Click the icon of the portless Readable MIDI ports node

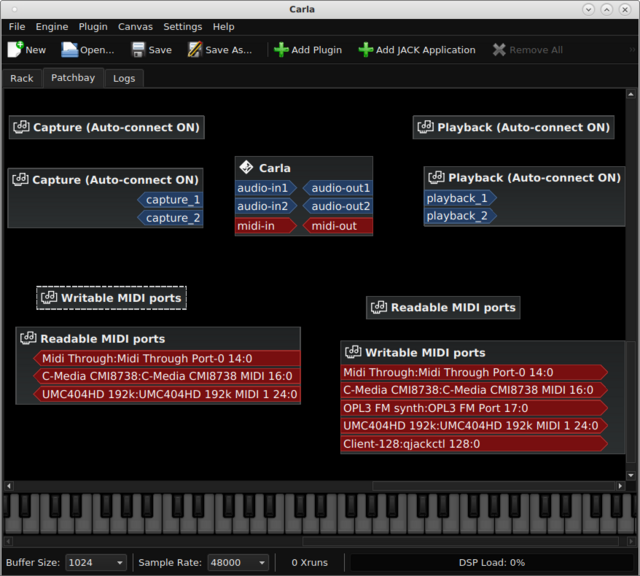[379, 307]
